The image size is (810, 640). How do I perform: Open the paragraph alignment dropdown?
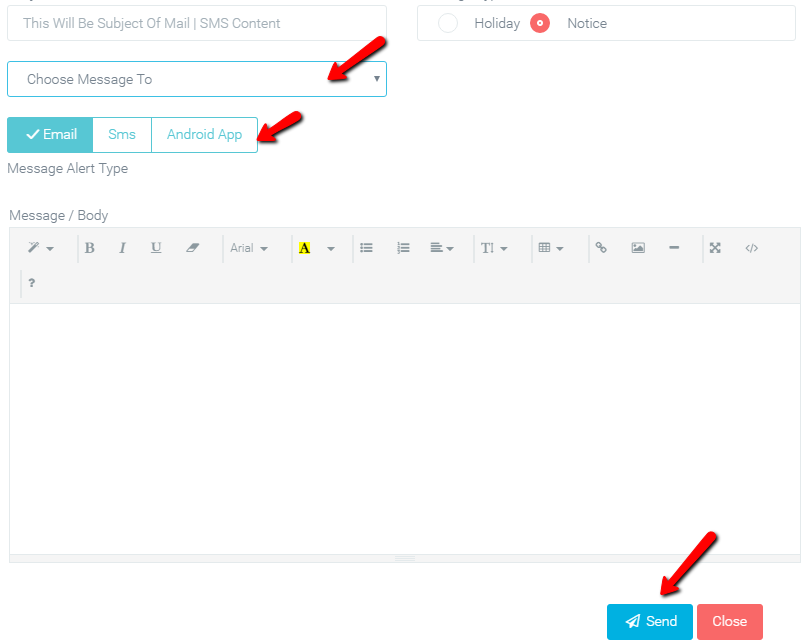442,248
